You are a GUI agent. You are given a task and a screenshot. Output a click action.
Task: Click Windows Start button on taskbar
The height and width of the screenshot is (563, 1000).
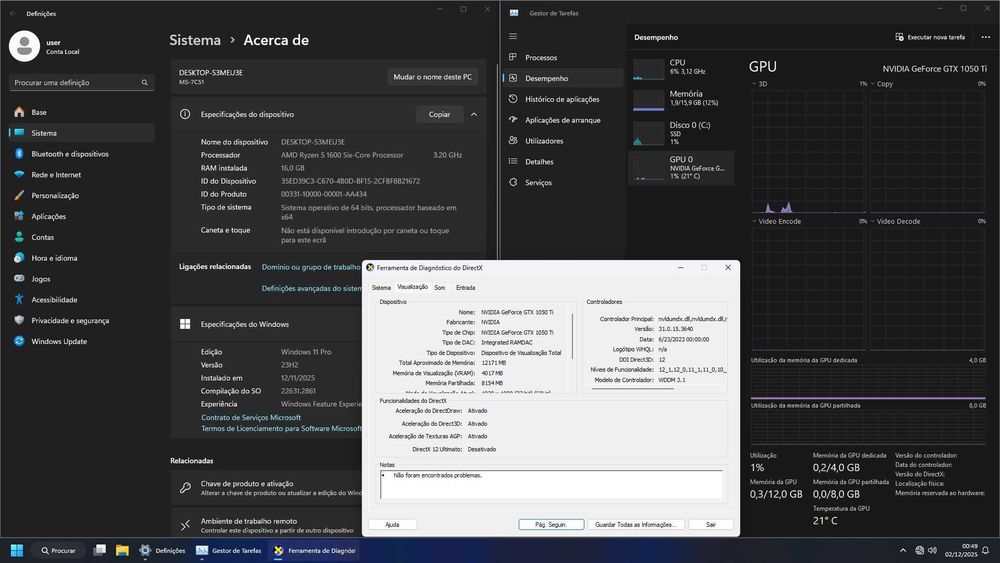[17, 550]
